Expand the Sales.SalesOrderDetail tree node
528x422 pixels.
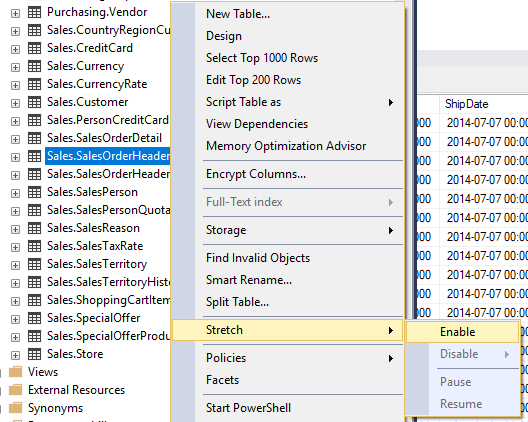pos(15,139)
